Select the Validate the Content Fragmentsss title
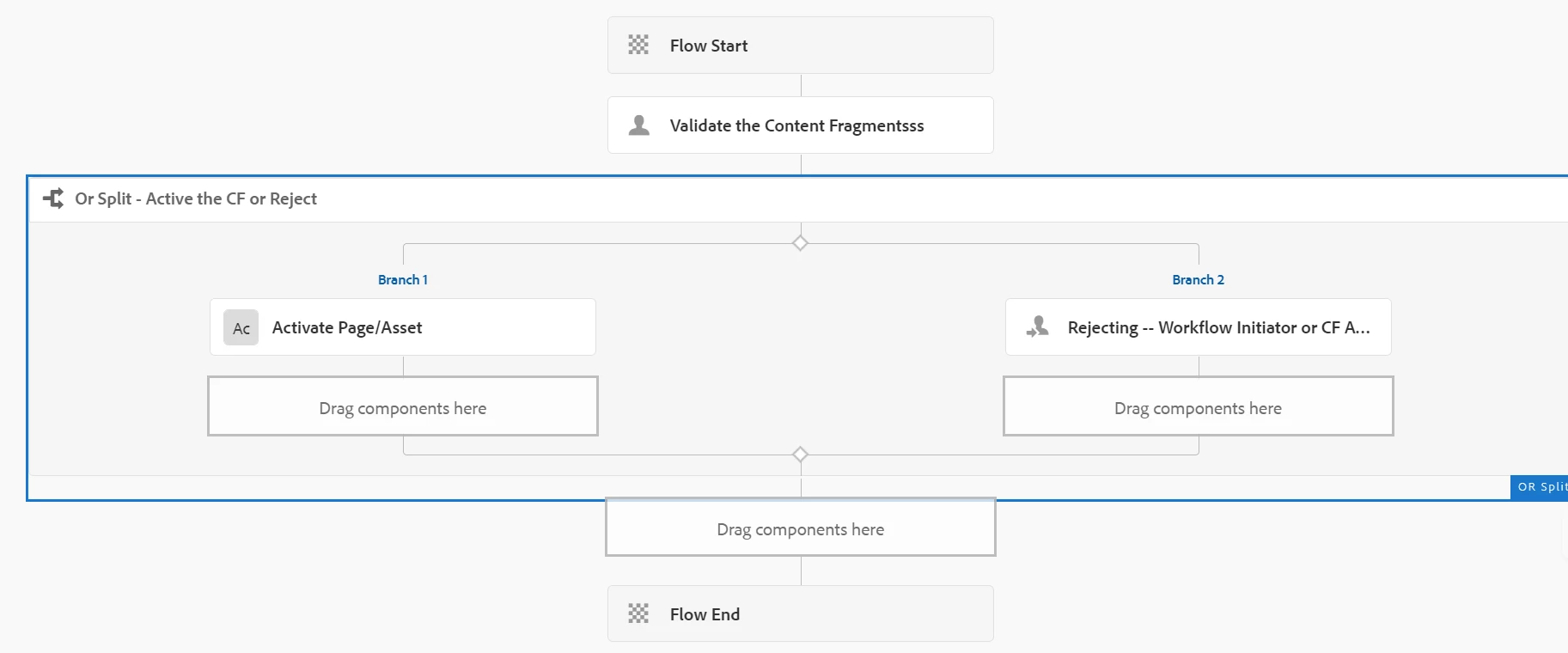This screenshot has height=653, width=1568. point(796,125)
